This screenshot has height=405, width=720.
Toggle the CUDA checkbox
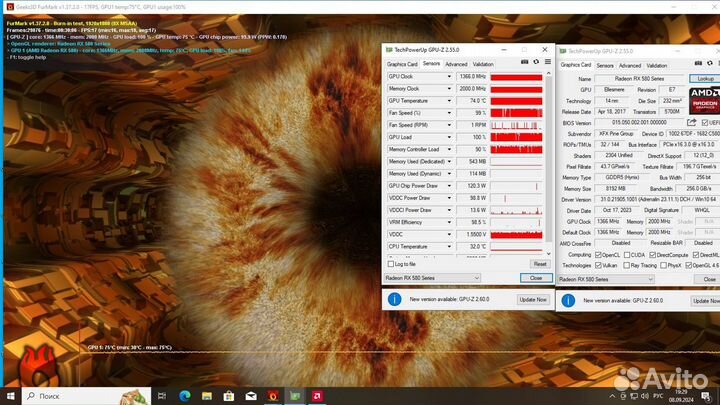626,255
